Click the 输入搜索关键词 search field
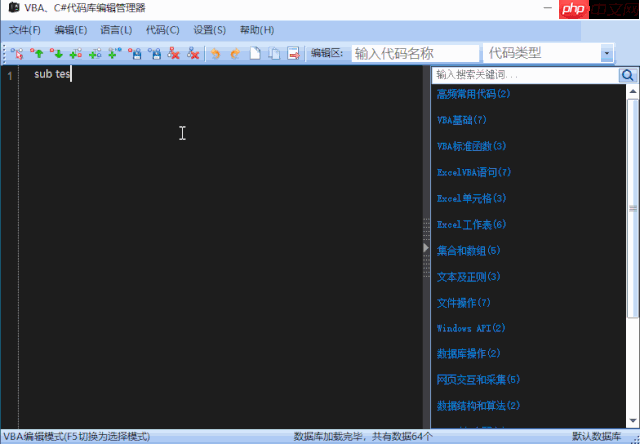This screenshot has width=640, height=444. (x=526, y=75)
